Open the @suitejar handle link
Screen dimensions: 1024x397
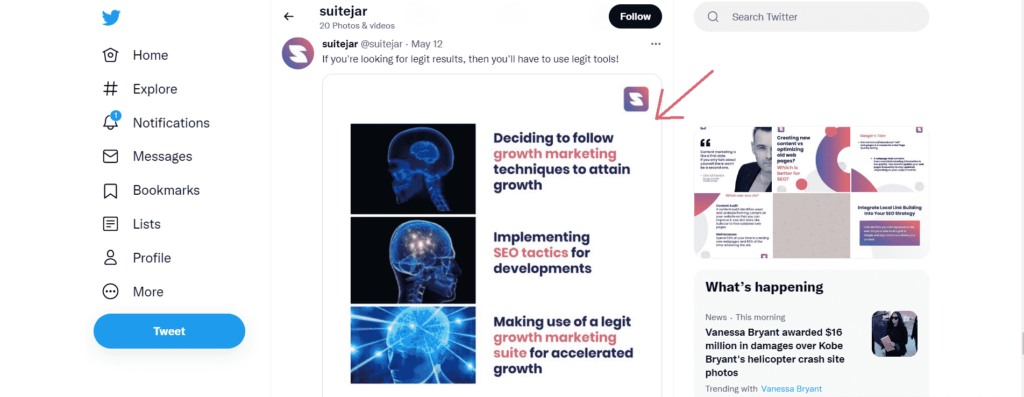[381, 44]
